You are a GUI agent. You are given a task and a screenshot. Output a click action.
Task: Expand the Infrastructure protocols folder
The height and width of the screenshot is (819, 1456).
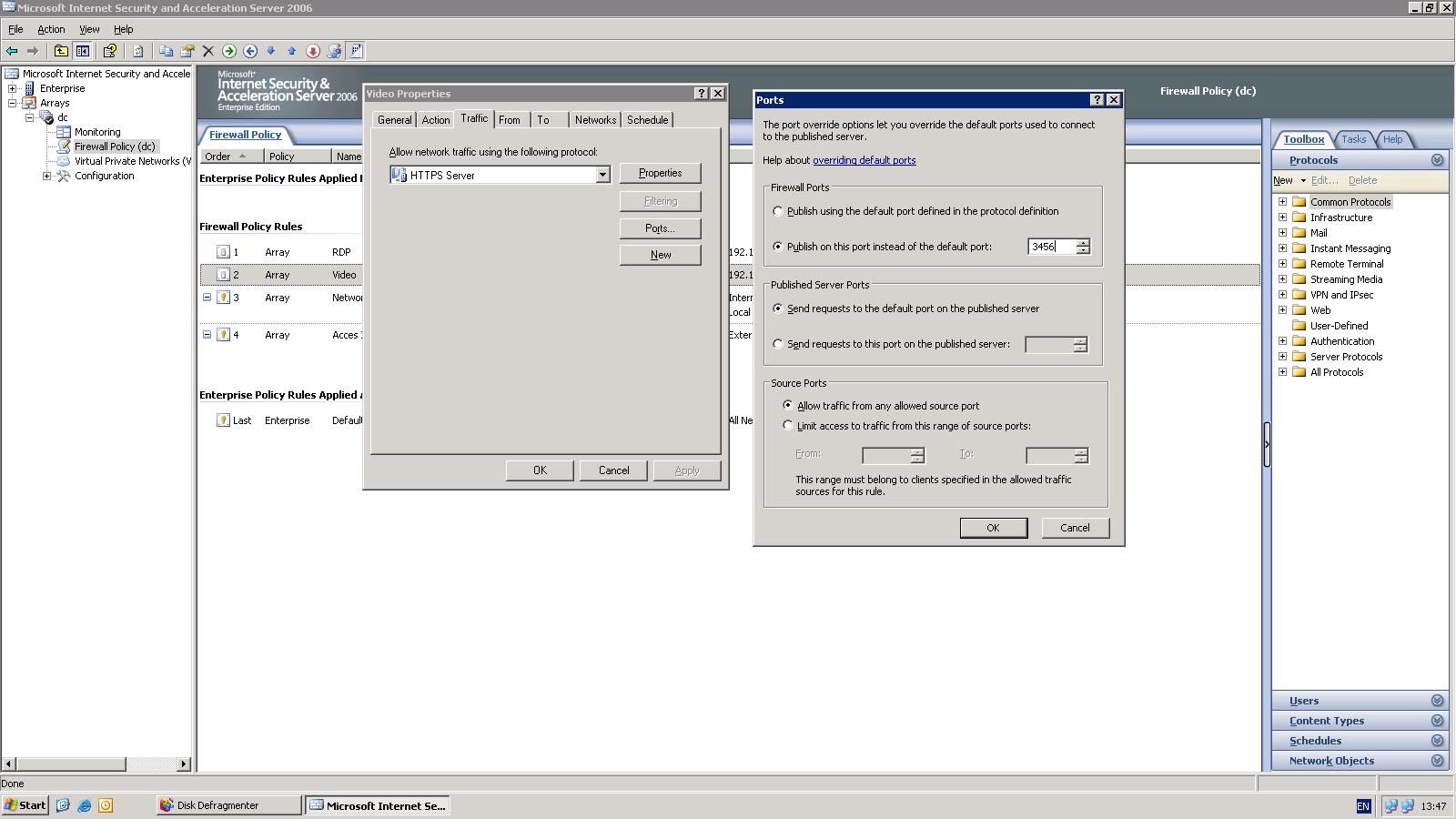(1283, 217)
